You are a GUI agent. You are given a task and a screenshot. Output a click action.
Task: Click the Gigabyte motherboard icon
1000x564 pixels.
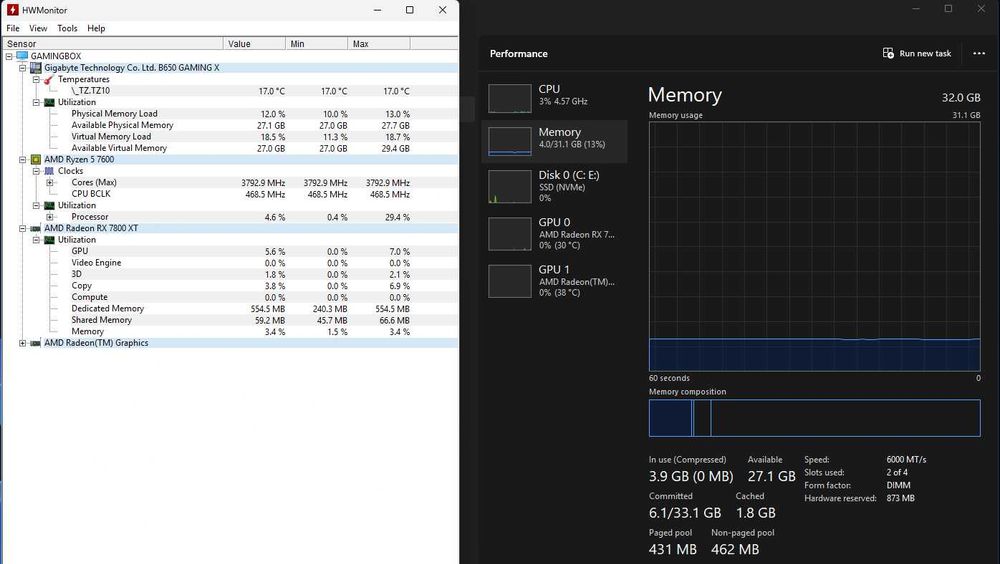[x=36, y=68]
